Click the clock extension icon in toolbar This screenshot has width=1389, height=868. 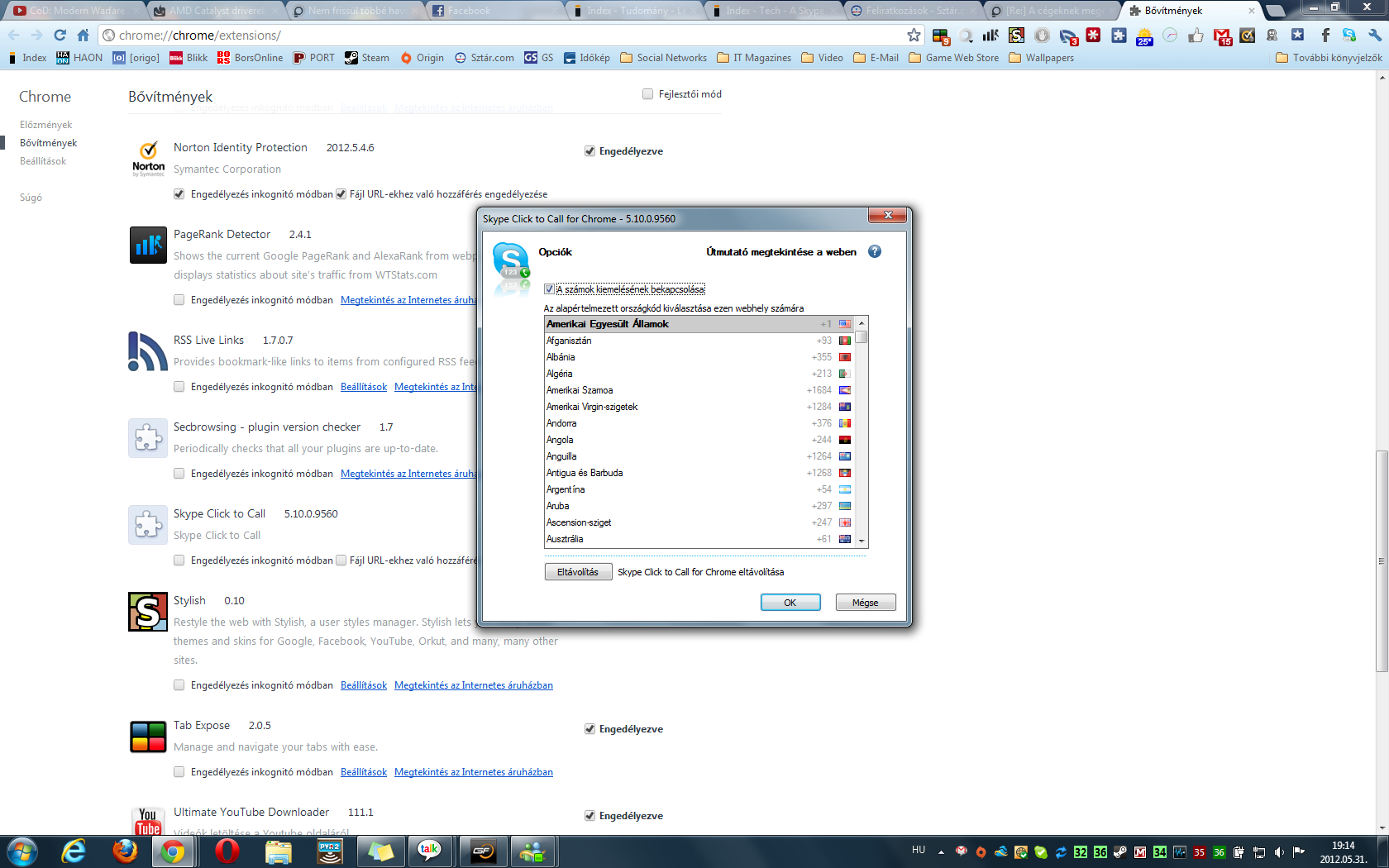point(1170,36)
